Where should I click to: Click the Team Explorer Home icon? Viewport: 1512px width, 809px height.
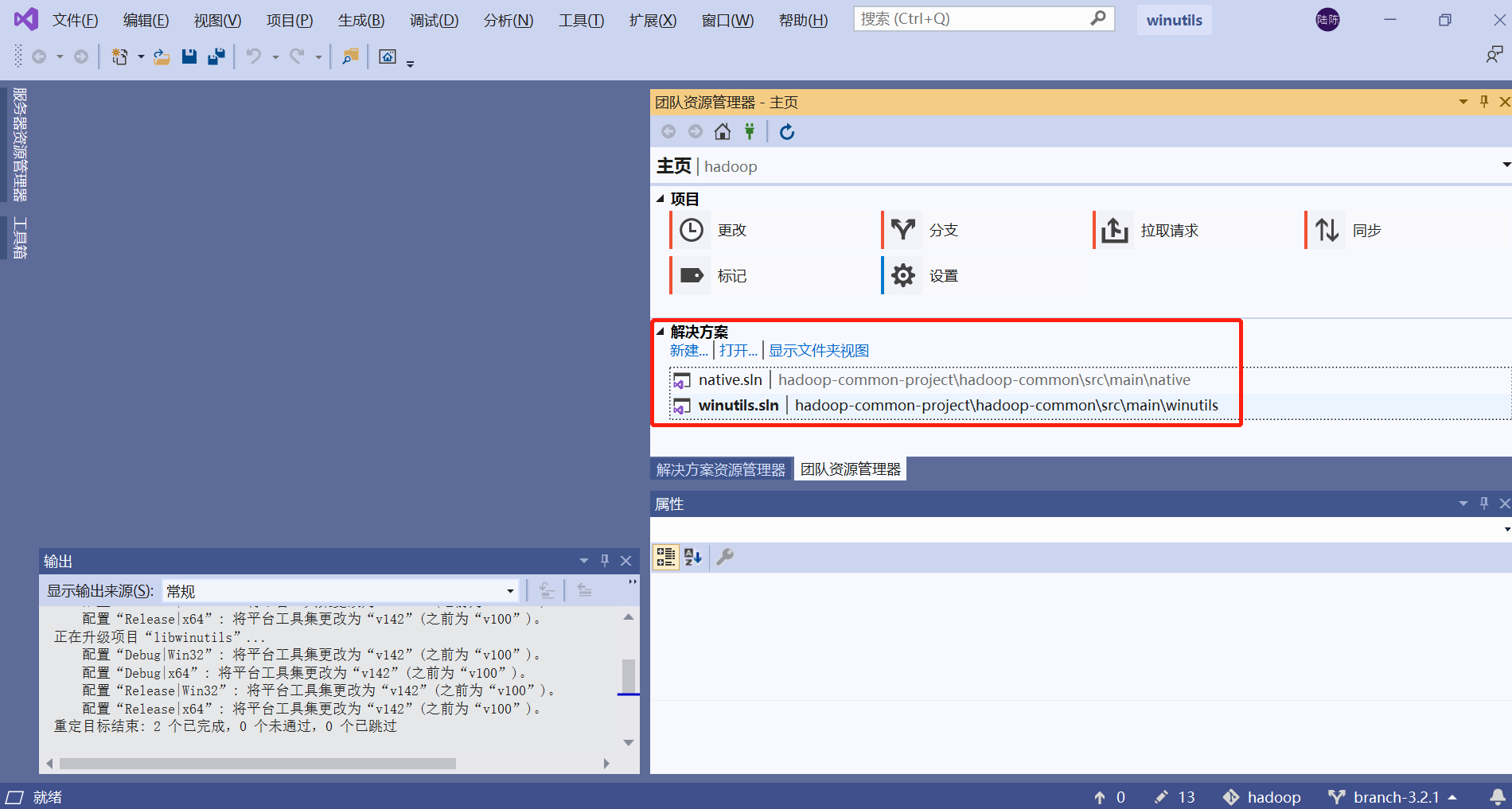[723, 132]
